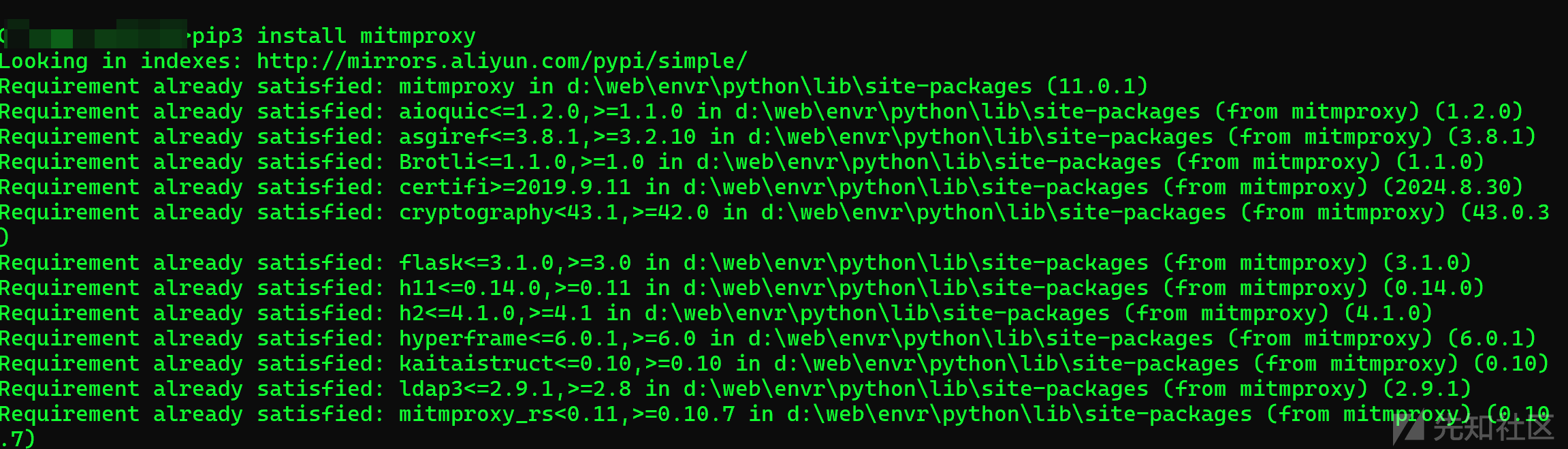Click the mitmproxy_rs requirement name
1568x449 pixels.
coord(476,414)
